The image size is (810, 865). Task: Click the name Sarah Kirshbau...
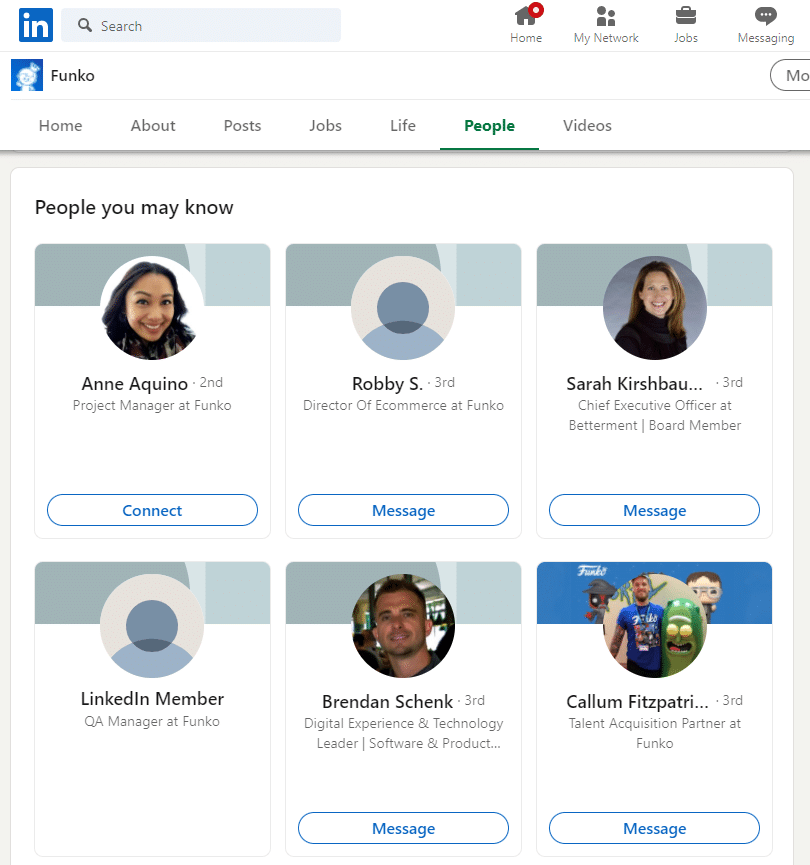click(x=635, y=383)
